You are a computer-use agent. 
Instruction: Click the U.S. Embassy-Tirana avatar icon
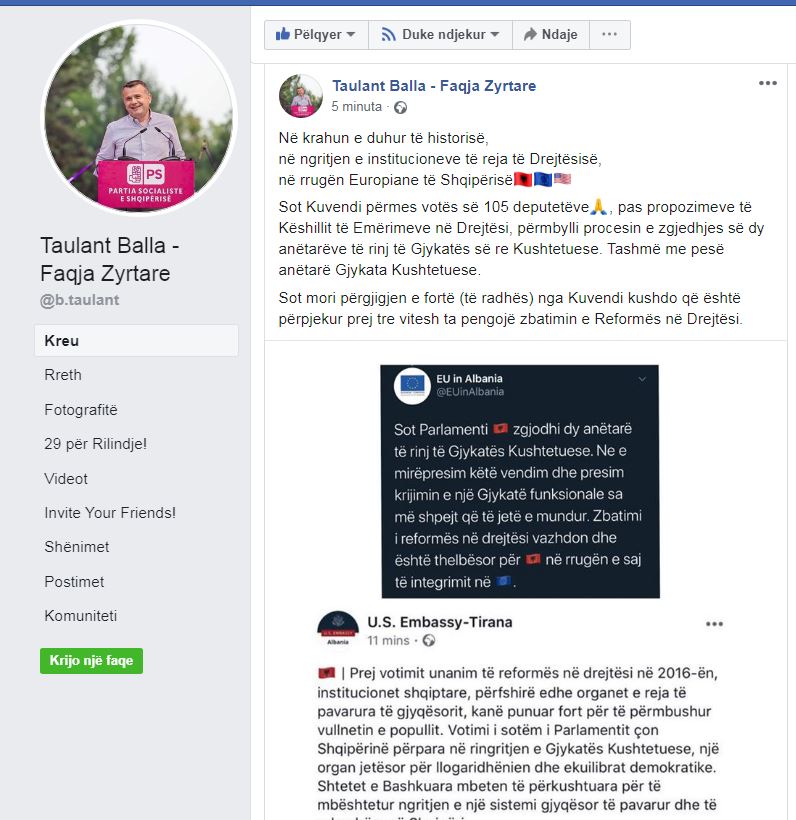click(338, 629)
